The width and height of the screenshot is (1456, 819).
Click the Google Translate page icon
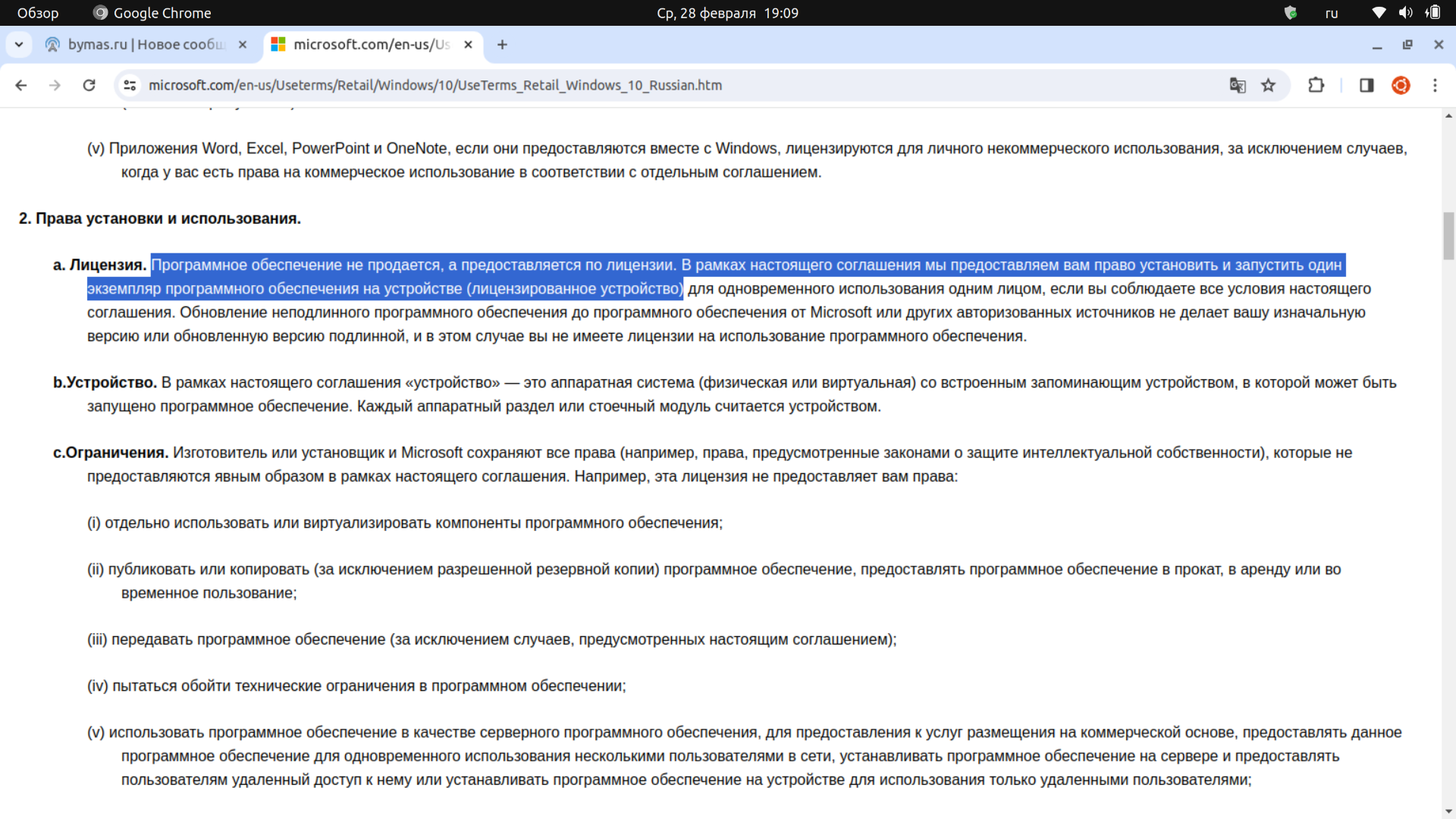pyautogui.click(x=1237, y=85)
